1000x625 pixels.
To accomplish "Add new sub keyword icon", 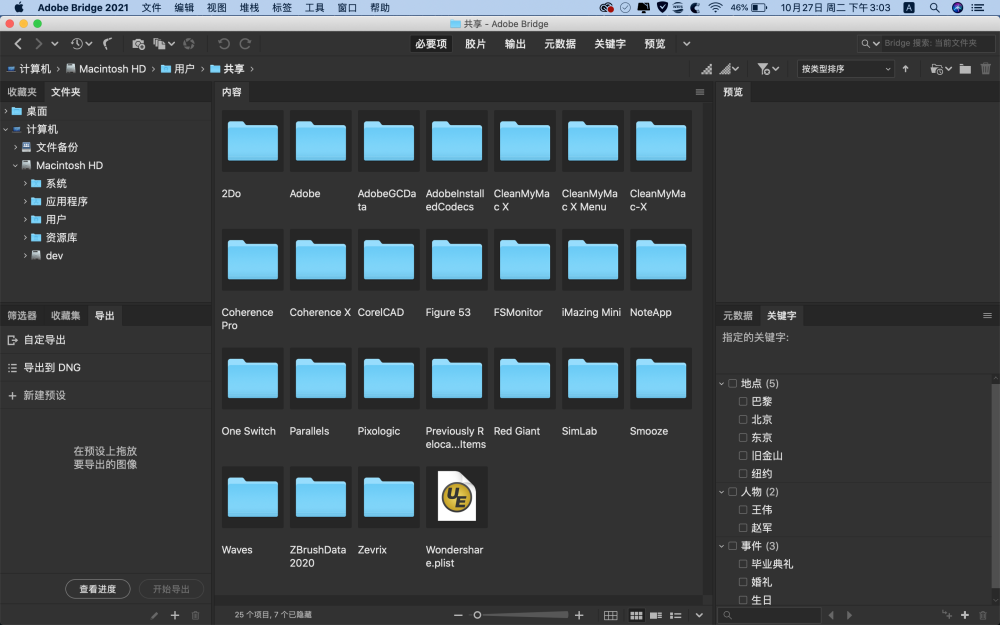I will 946,615.
